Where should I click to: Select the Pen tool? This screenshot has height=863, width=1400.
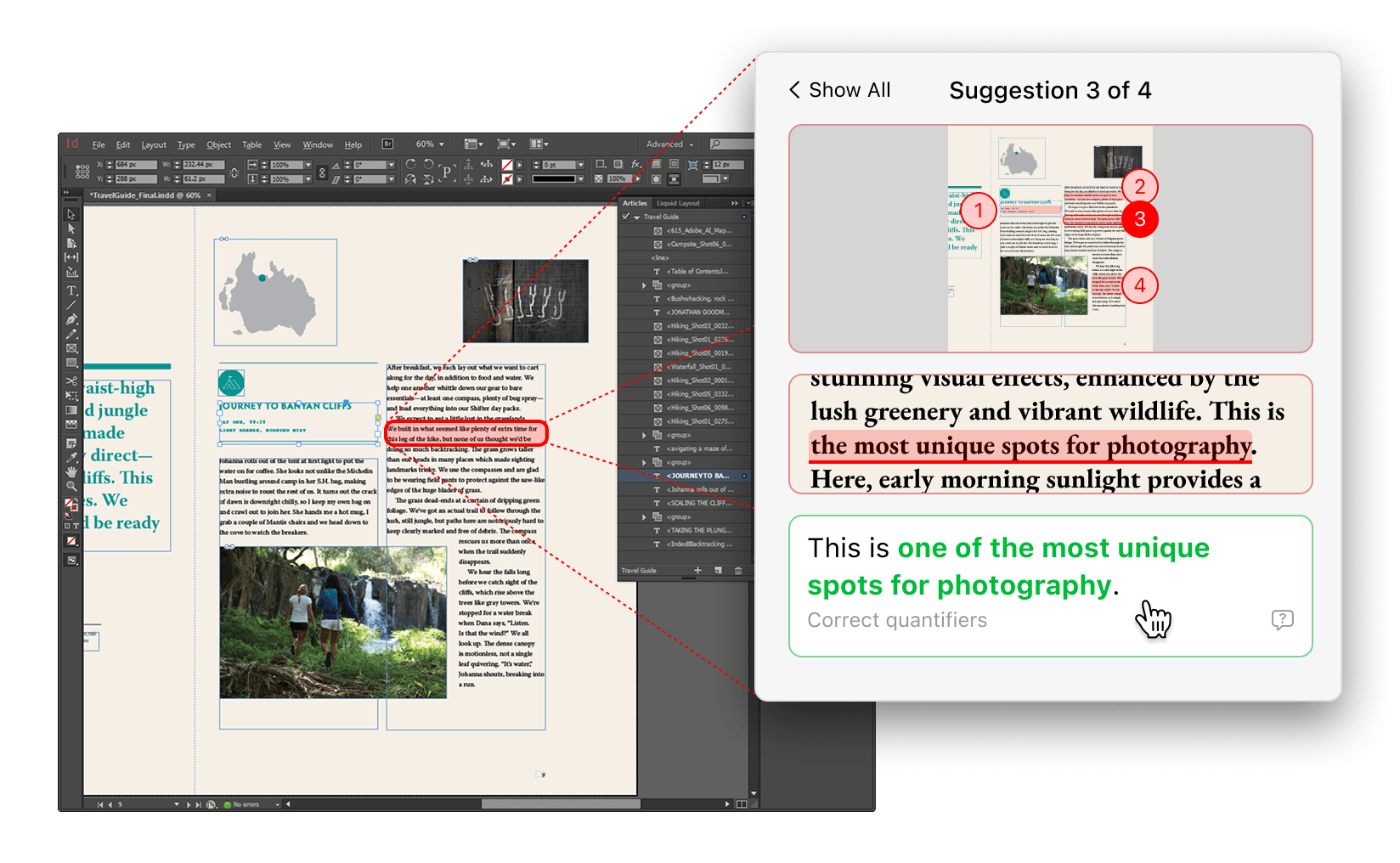click(x=71, y=319)
